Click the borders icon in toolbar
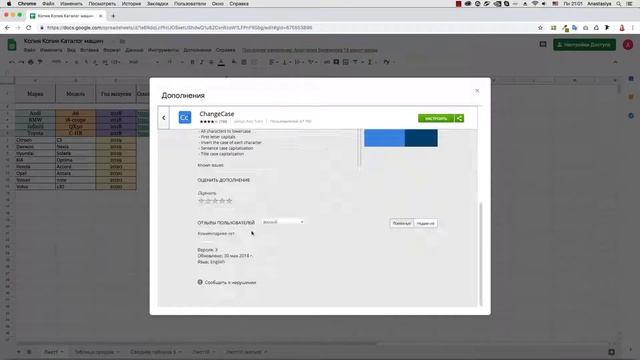Viewport: 640px width, 360px height. 244,62
